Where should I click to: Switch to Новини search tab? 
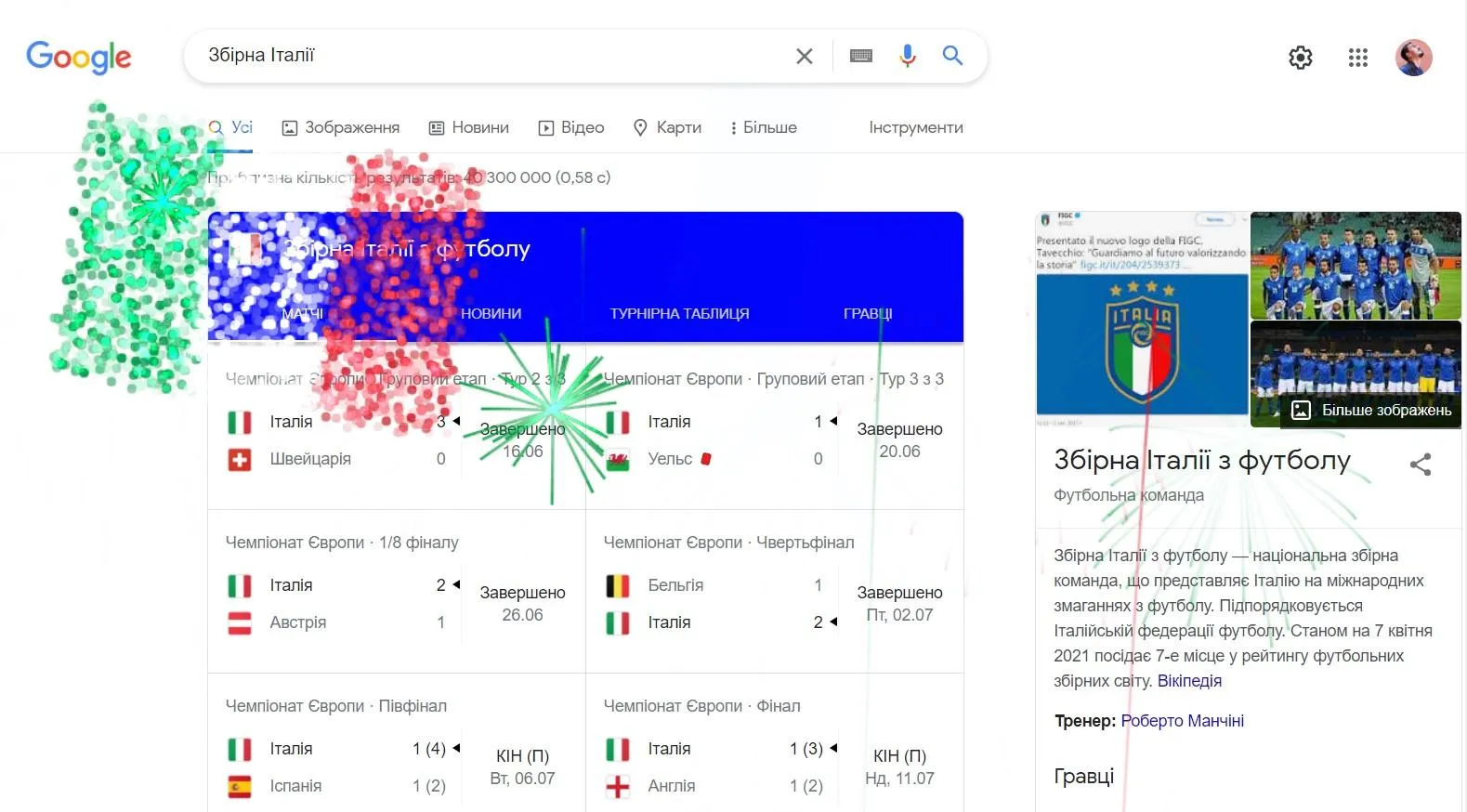(x=469, y=127)
